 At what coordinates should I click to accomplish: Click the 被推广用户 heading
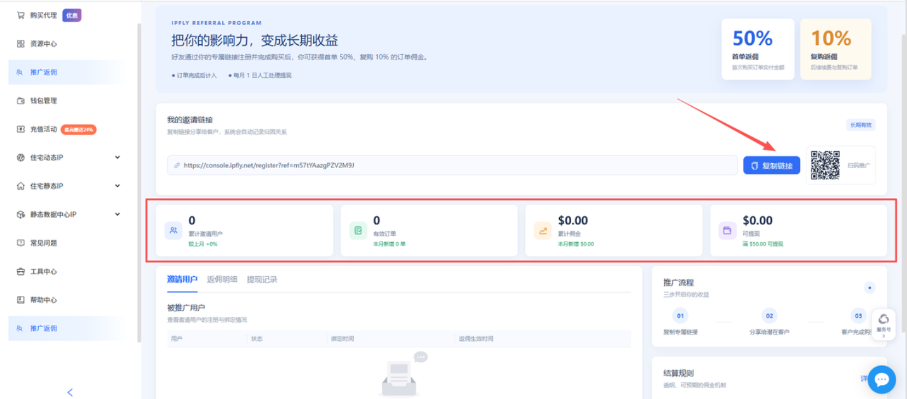(186, 307)
